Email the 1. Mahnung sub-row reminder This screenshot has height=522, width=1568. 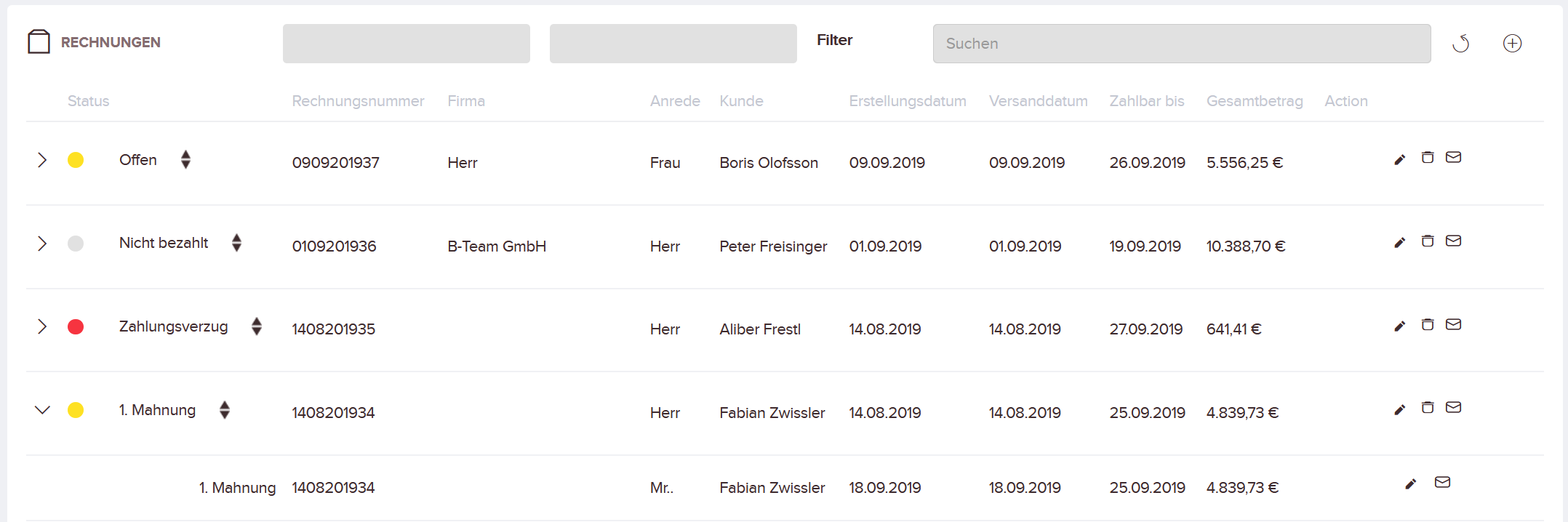coord(1442,482)
